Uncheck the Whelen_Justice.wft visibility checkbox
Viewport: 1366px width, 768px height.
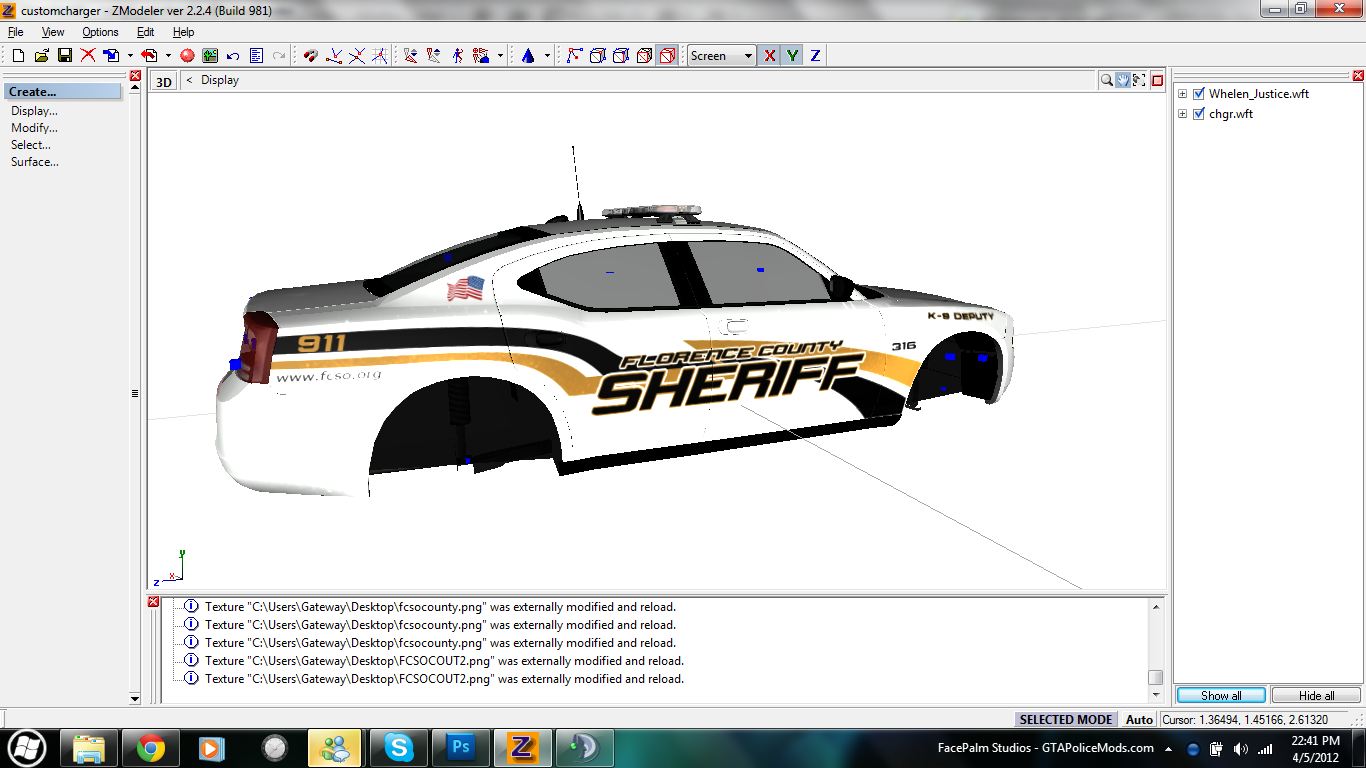click(x=1199, y=94)
